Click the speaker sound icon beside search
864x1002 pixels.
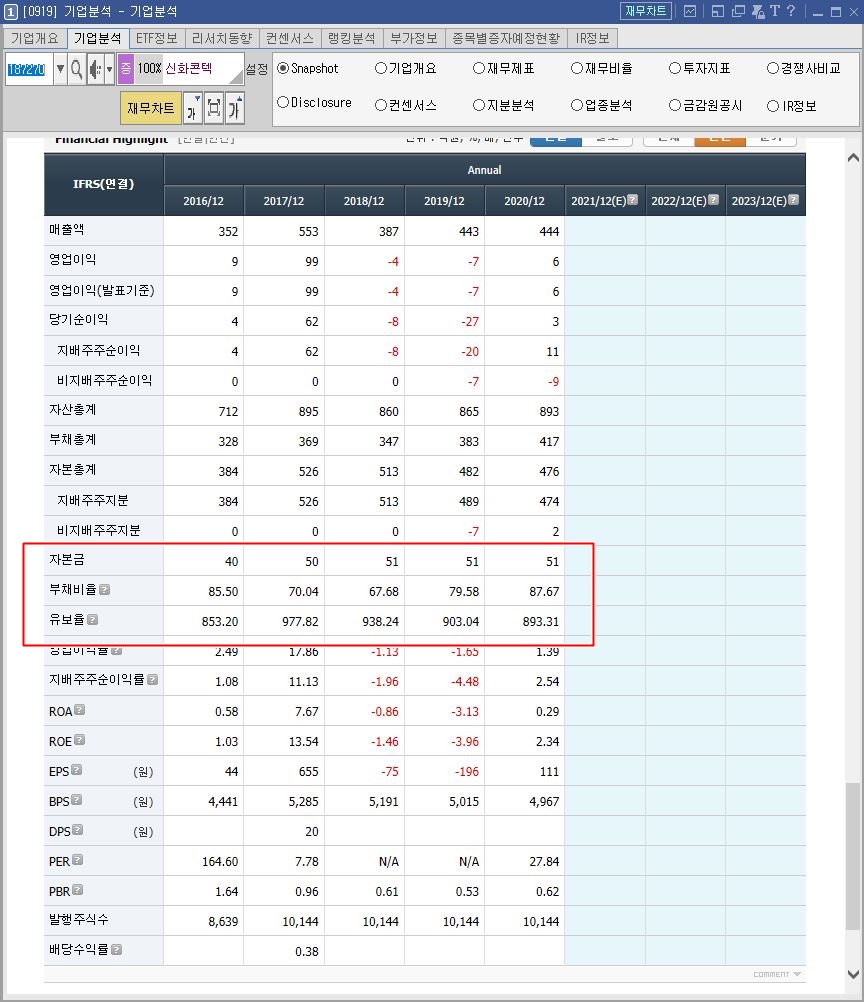coord(95,68)
